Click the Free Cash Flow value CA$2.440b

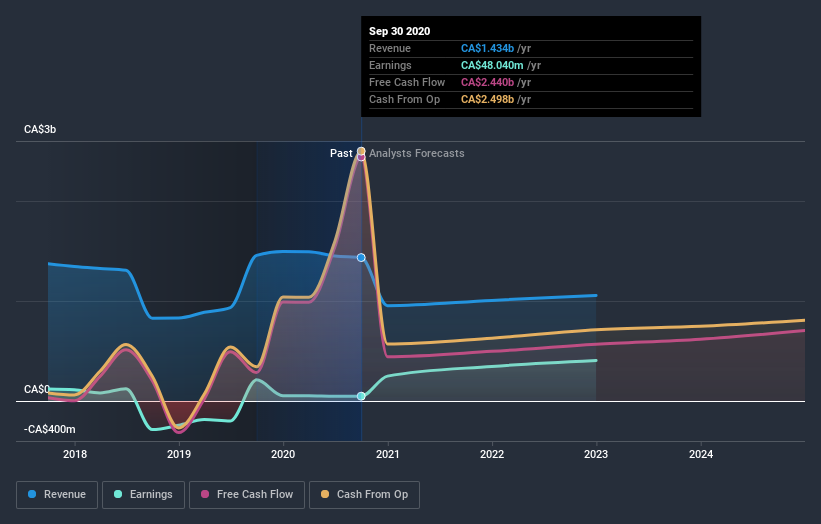coord(487,82)
